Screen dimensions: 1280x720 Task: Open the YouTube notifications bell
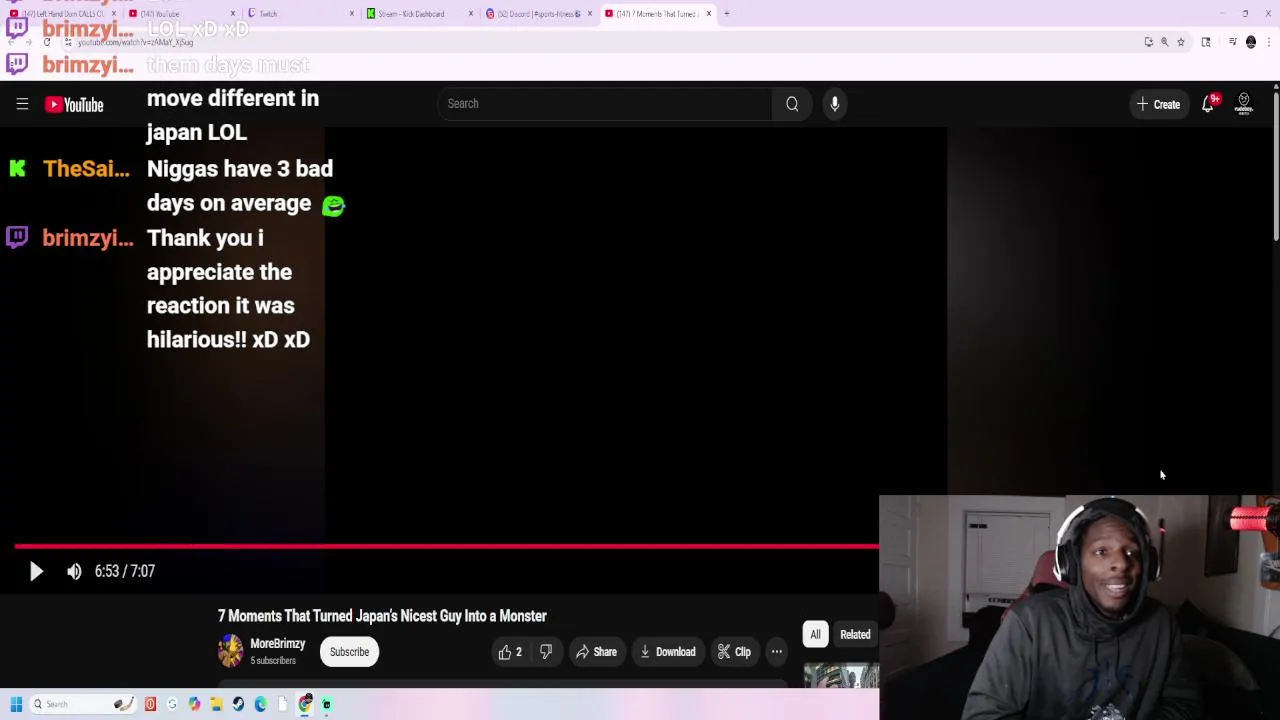point(1208,104)
